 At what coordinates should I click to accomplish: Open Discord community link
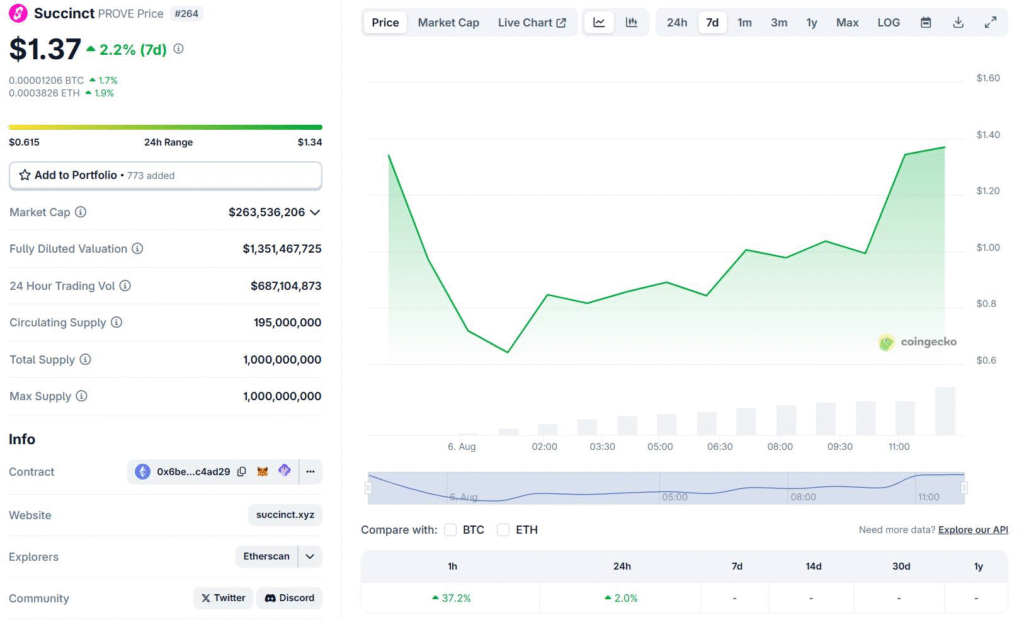point(289,598)
